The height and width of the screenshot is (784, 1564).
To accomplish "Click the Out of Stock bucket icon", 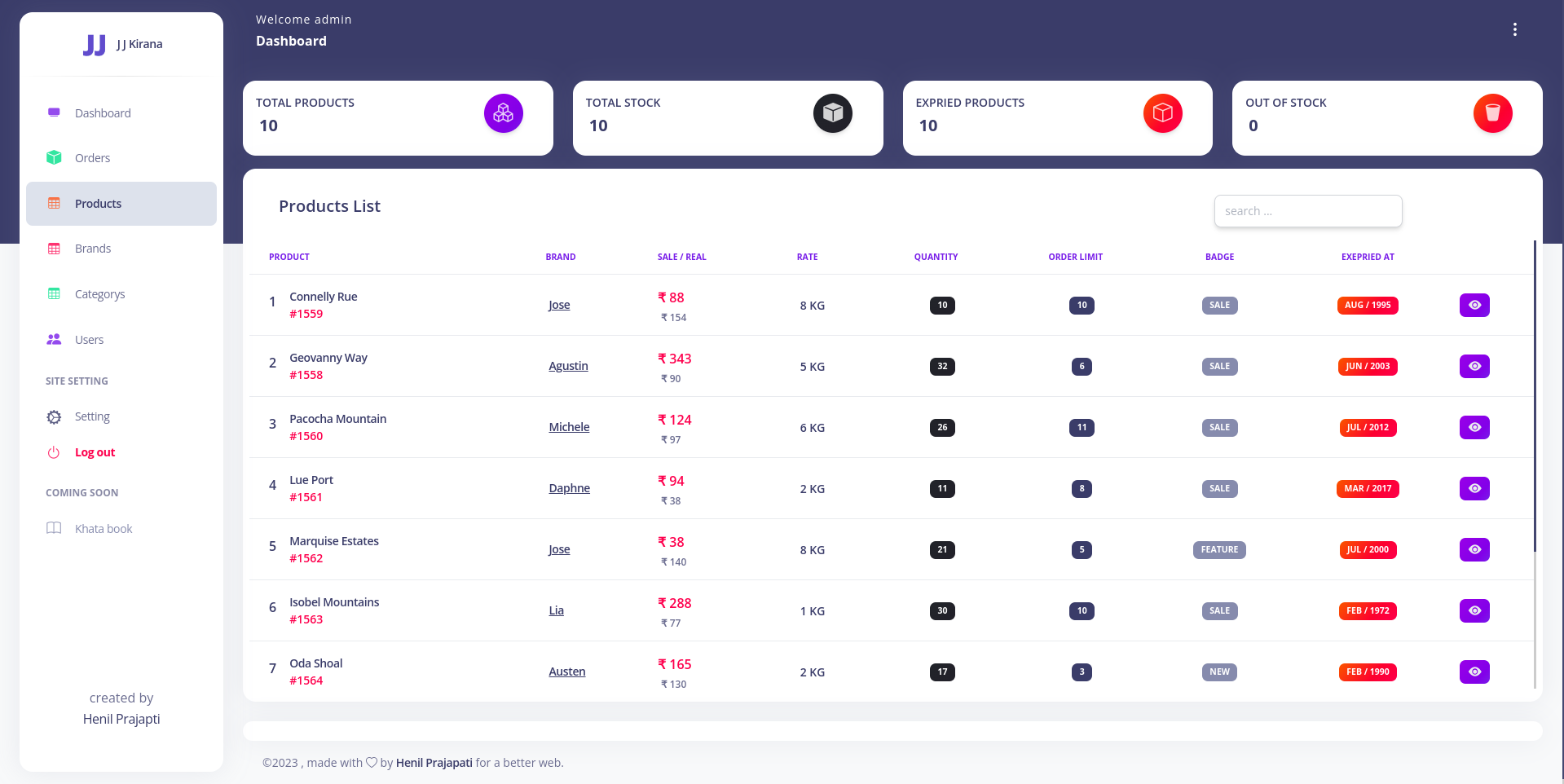I will (1492, 113).
